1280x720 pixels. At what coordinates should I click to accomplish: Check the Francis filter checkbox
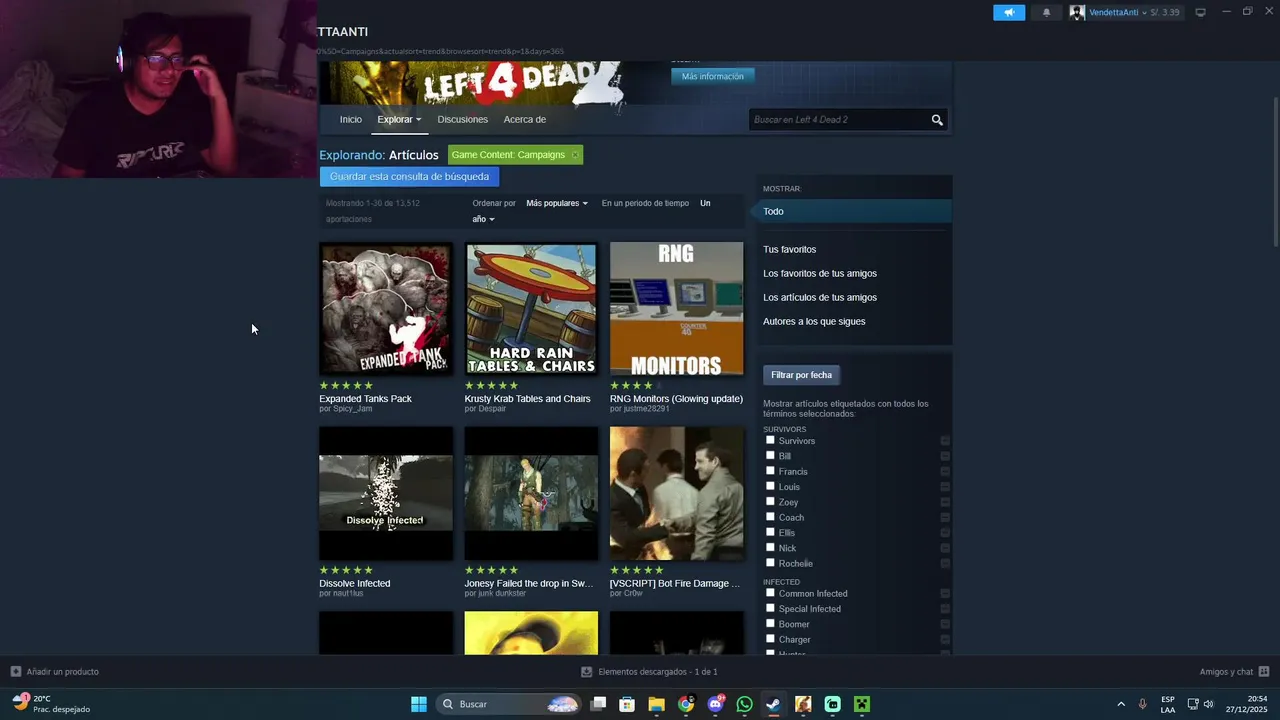click(770, 471)
